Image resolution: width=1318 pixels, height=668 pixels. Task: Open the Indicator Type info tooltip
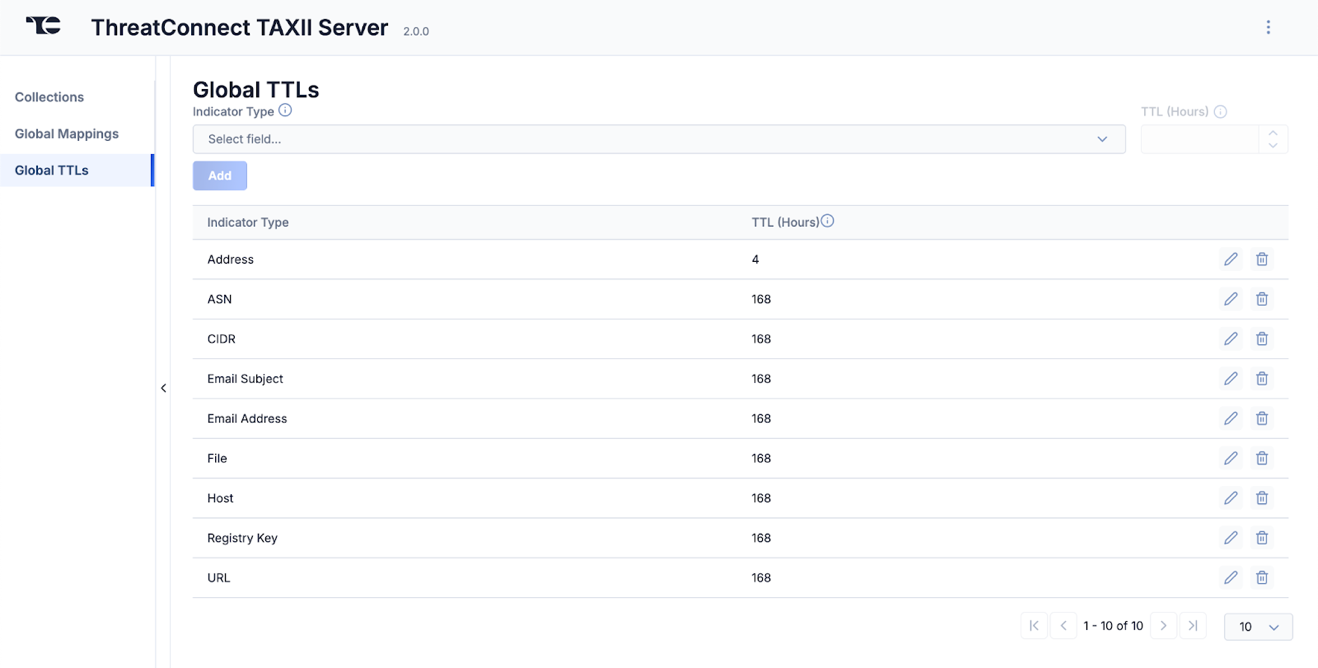point(285,110)
